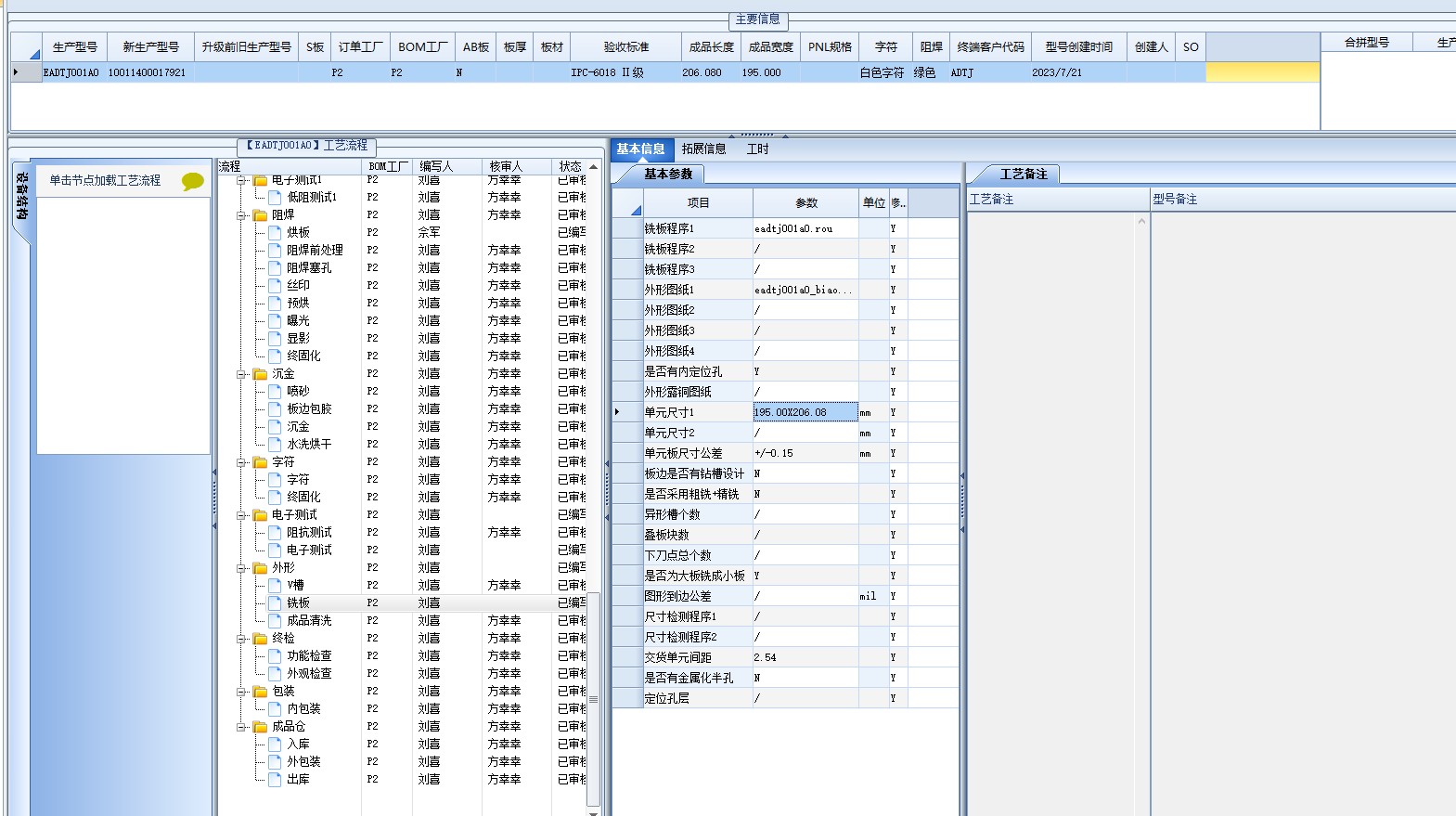Click the folder icon beside 终检
Image resolution: width=1456 pixels, height=816 pixels.
261,639
